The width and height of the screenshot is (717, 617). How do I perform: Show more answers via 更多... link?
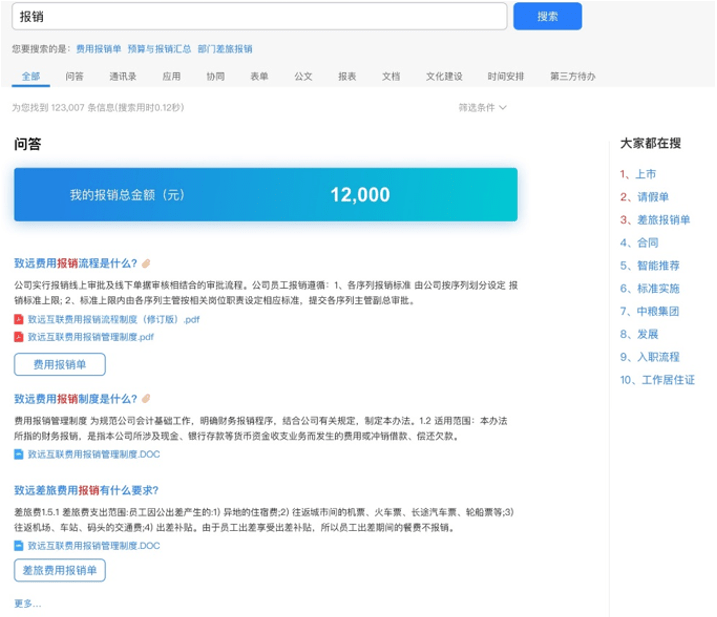(28, 603)
